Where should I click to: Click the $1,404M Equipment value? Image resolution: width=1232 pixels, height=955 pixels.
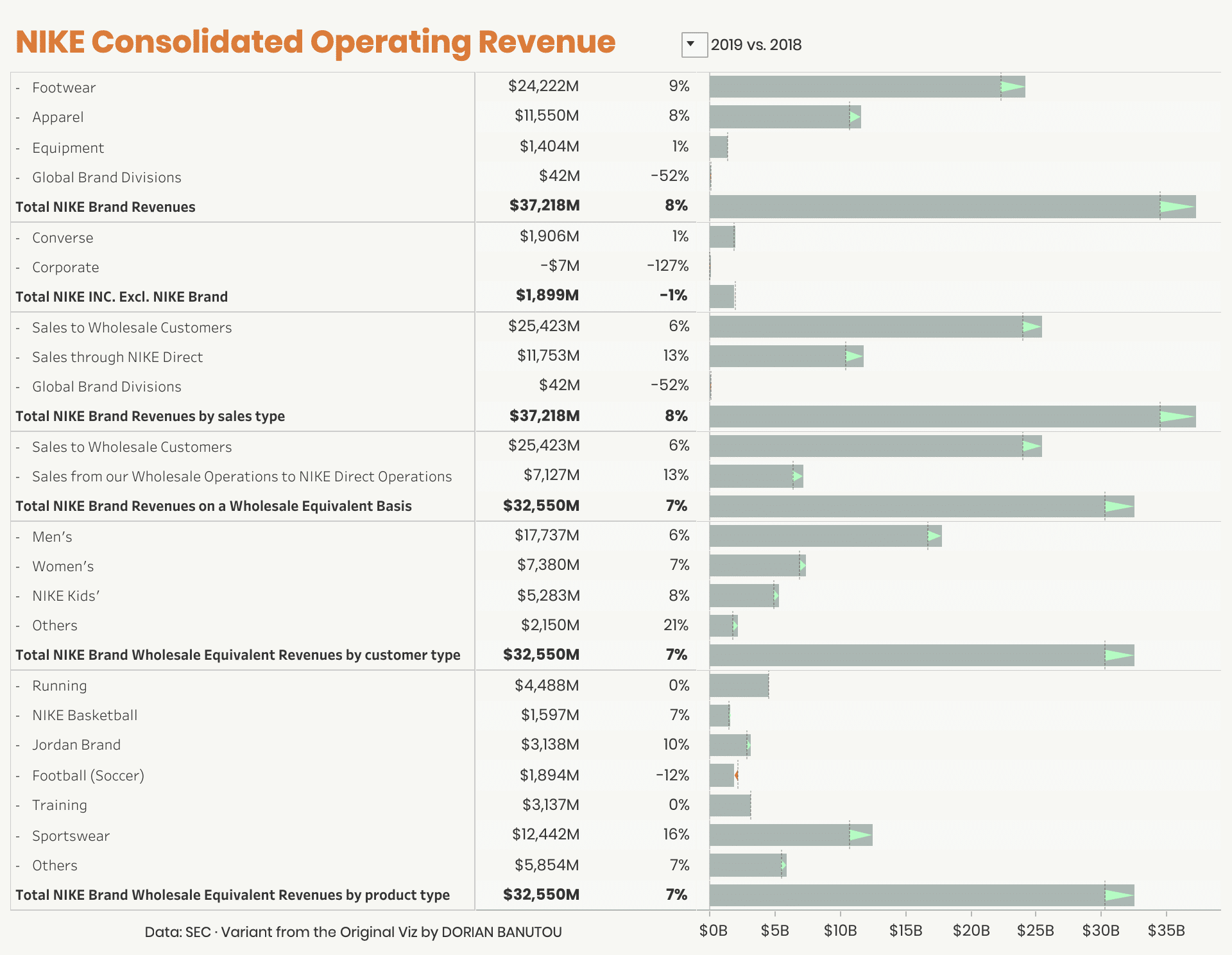(549, 146)
